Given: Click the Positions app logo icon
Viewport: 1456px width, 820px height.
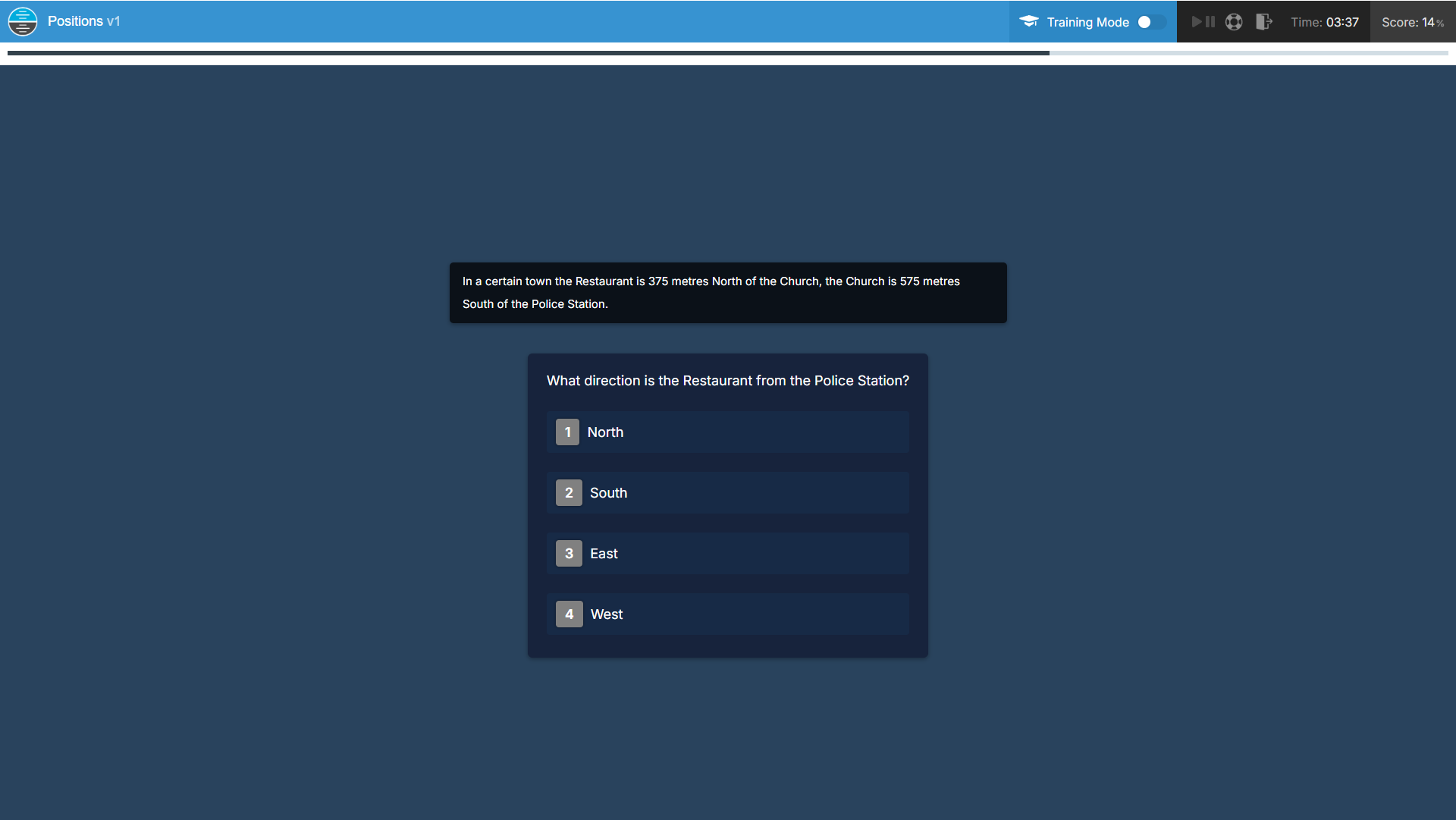Looking at the screenshot, I should (23, 21).
